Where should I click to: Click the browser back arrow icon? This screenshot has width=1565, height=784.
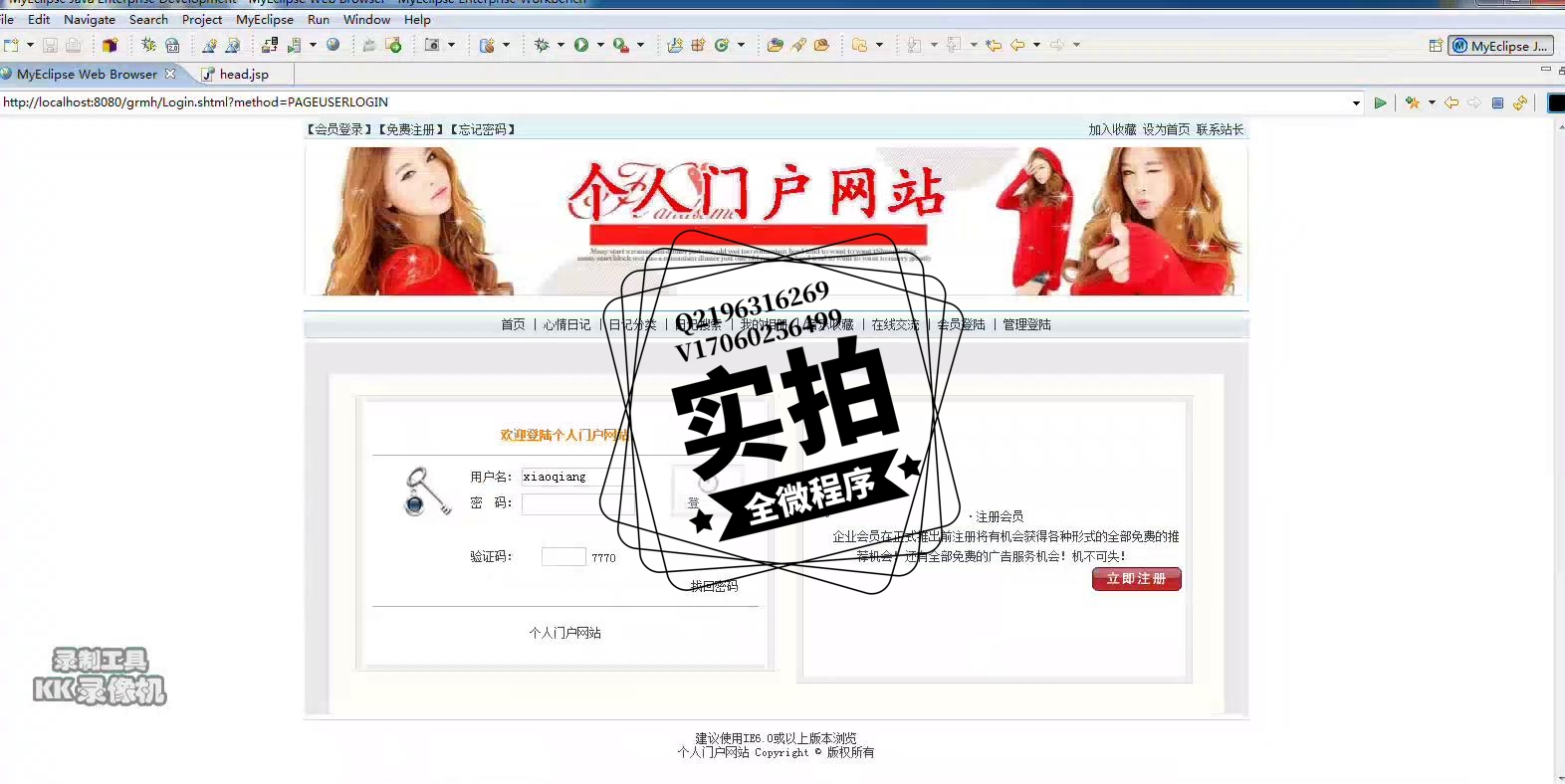[x=1452, y=102]
